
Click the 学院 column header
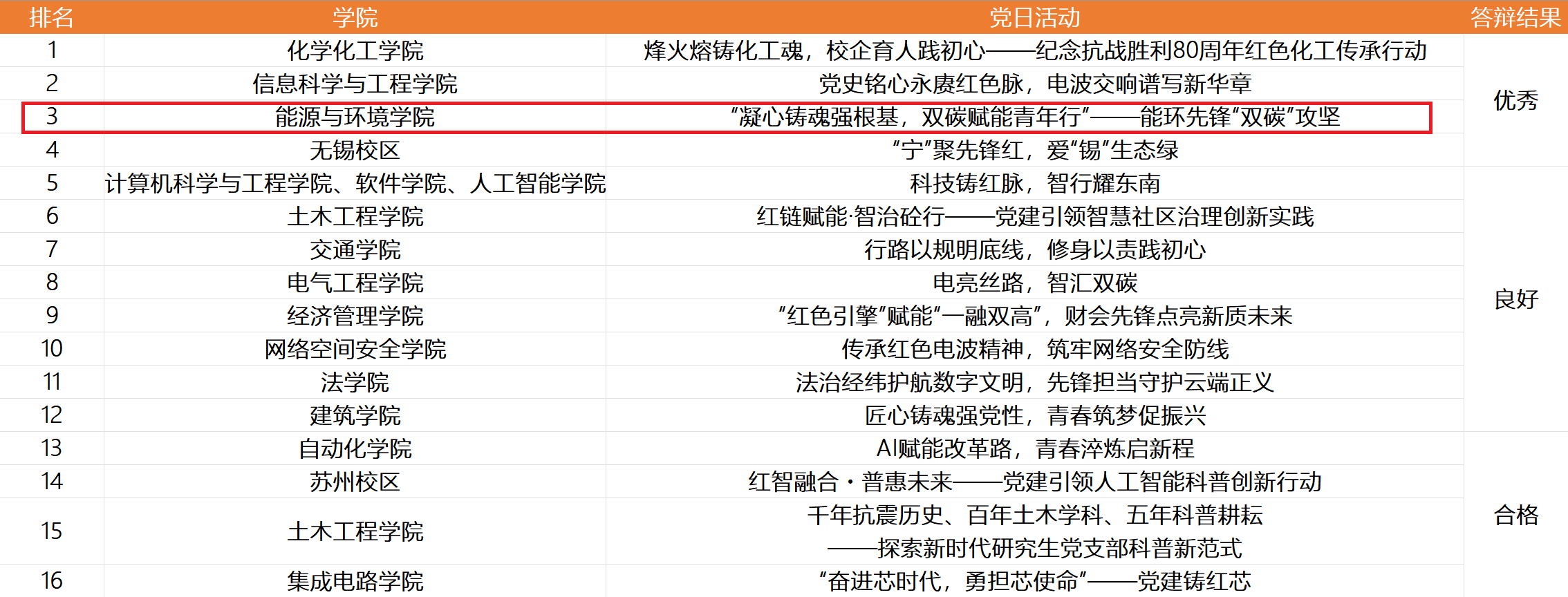pos(355,17)
